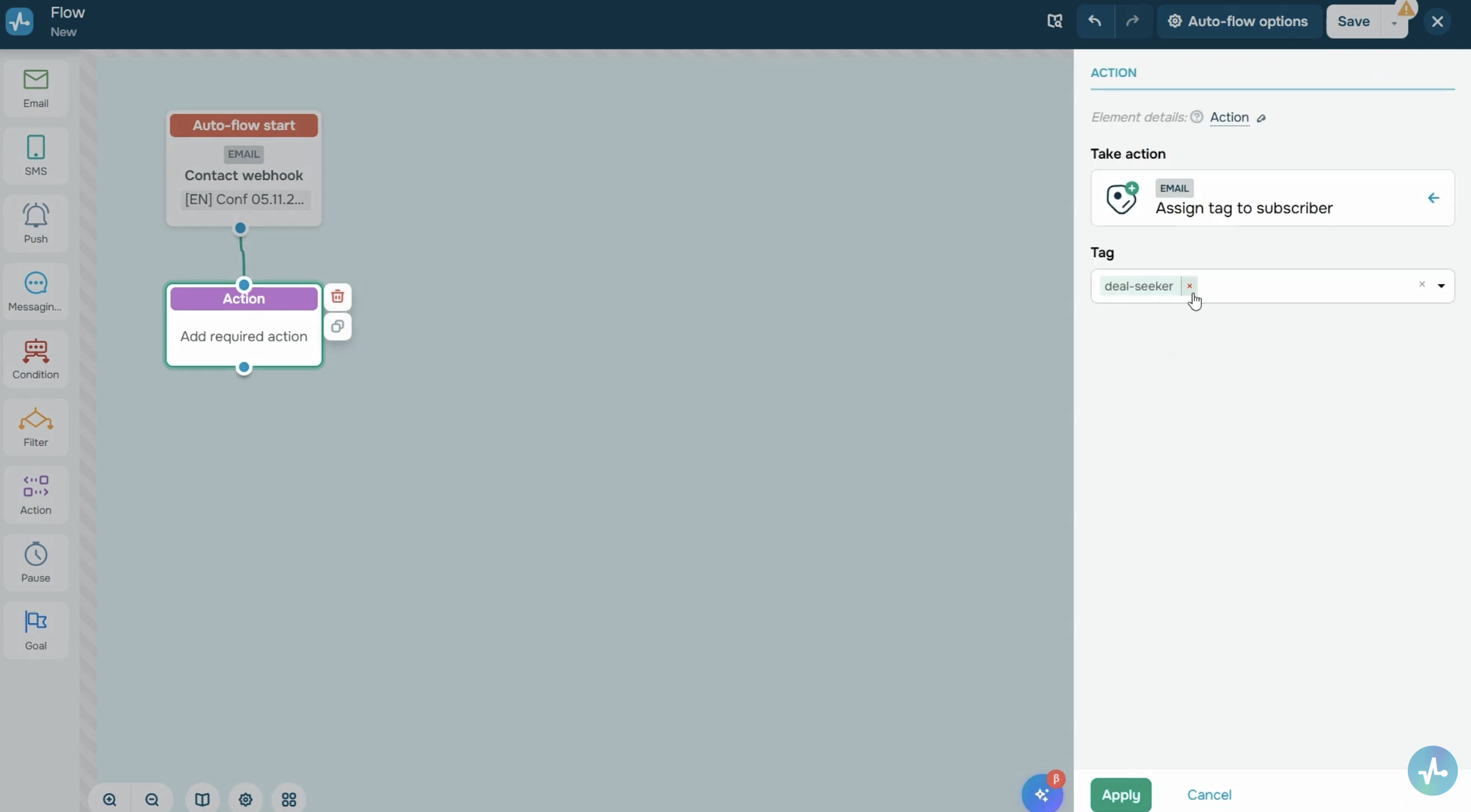Open canvas settings gear in bottom toolbar
This screenshot has height=812, width=1471.
pos(245,799)
